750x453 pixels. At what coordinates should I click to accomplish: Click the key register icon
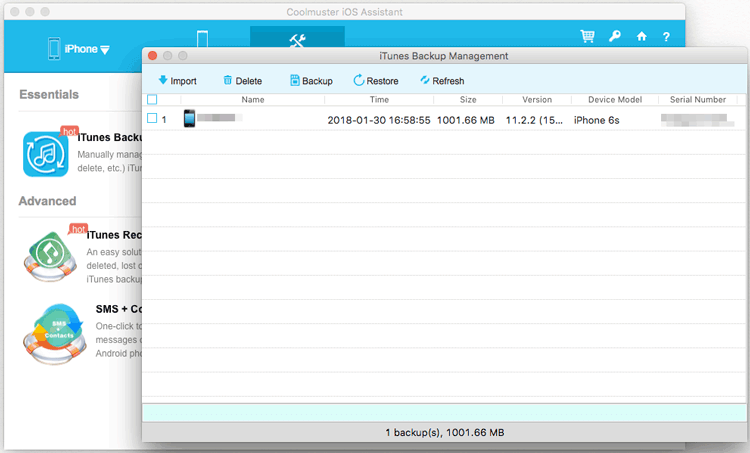tap(615, 36)
